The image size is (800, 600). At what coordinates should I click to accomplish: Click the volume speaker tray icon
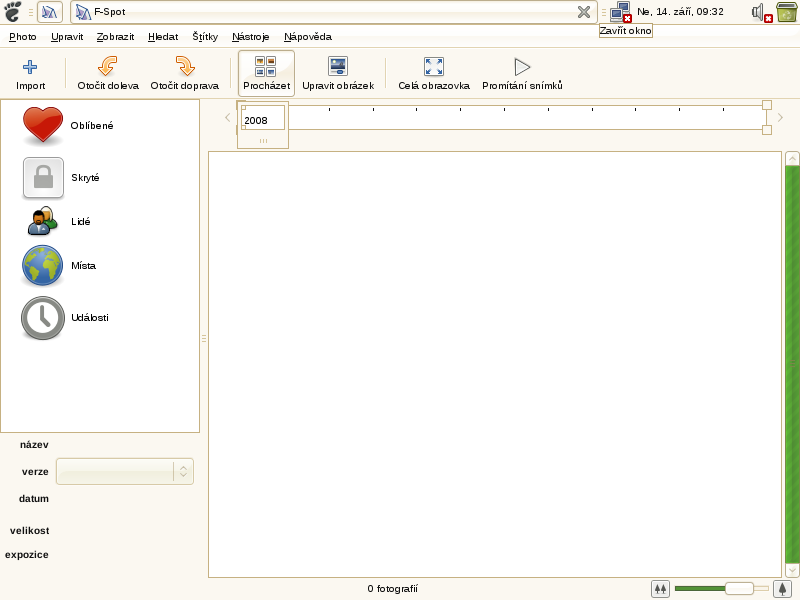pyautogui.click(x=762, y=12)
